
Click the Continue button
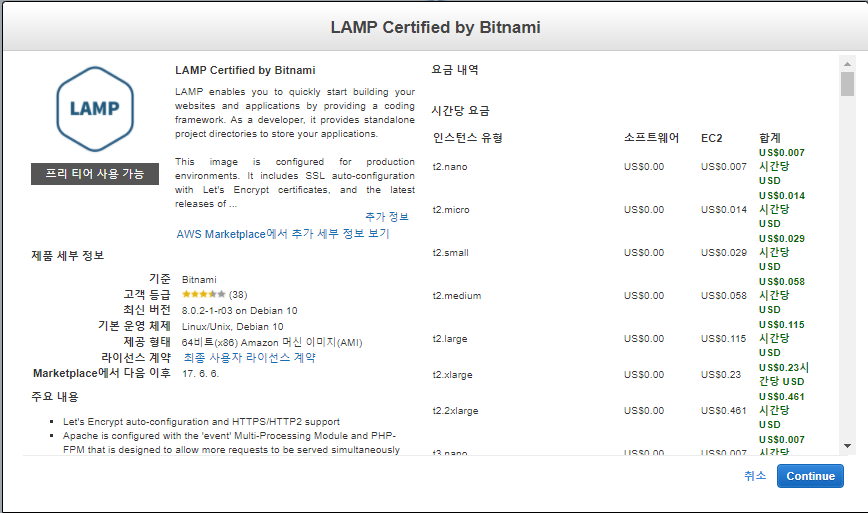coord(810,476)
